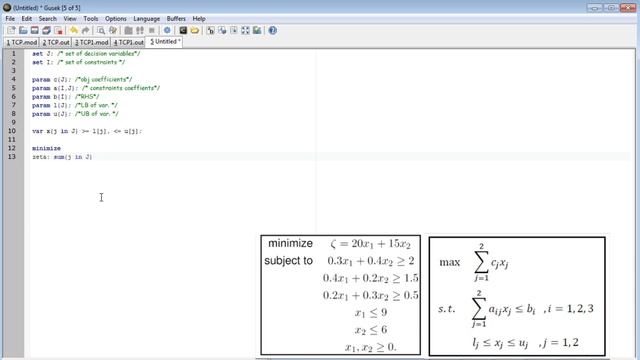Click the blue gear Go icon
The height and width of the screenshot is (360, 640).
[167, 30]
